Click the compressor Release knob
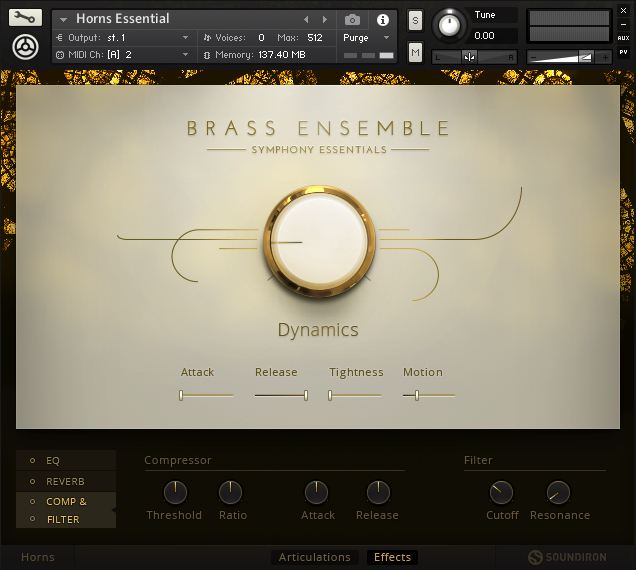 click(378, 493)
